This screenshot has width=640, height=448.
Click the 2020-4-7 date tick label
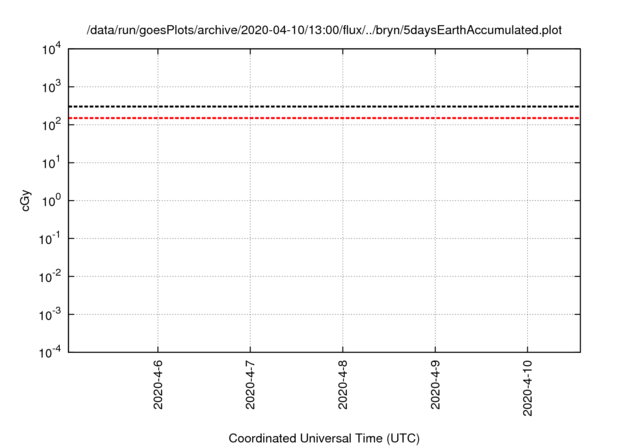click(250, 385)
